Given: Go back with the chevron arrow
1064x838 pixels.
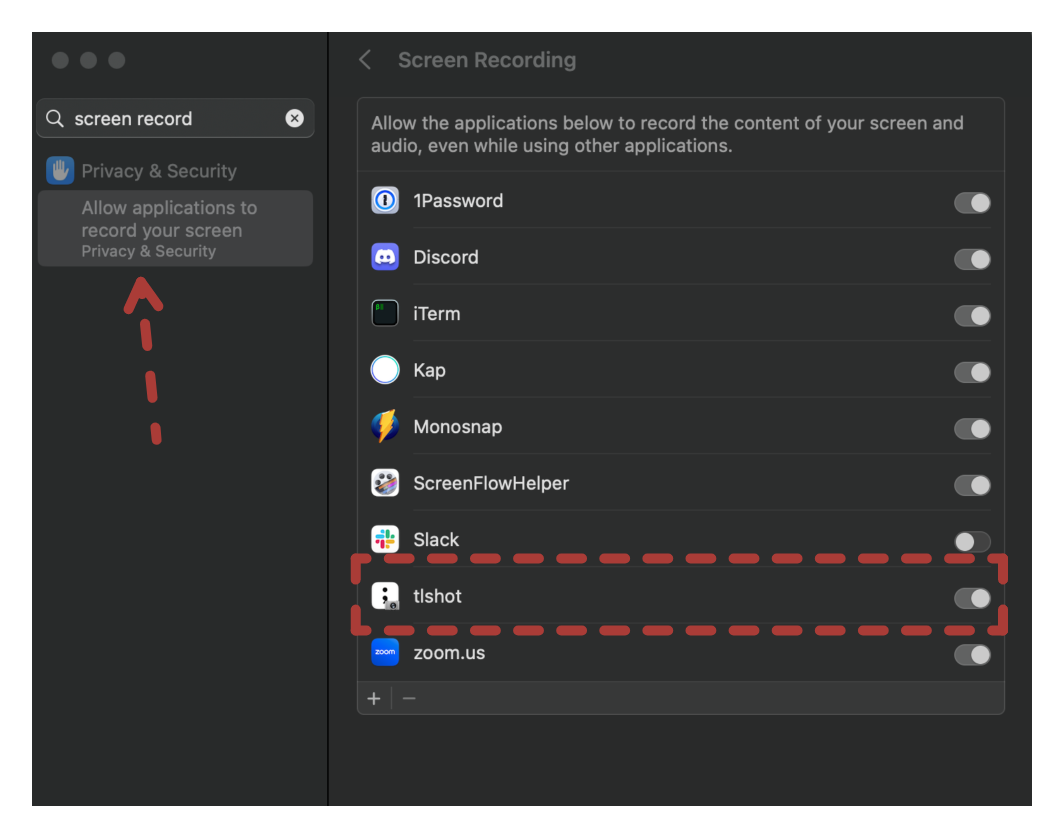Looking at the screenshot, I should (365, 60).
